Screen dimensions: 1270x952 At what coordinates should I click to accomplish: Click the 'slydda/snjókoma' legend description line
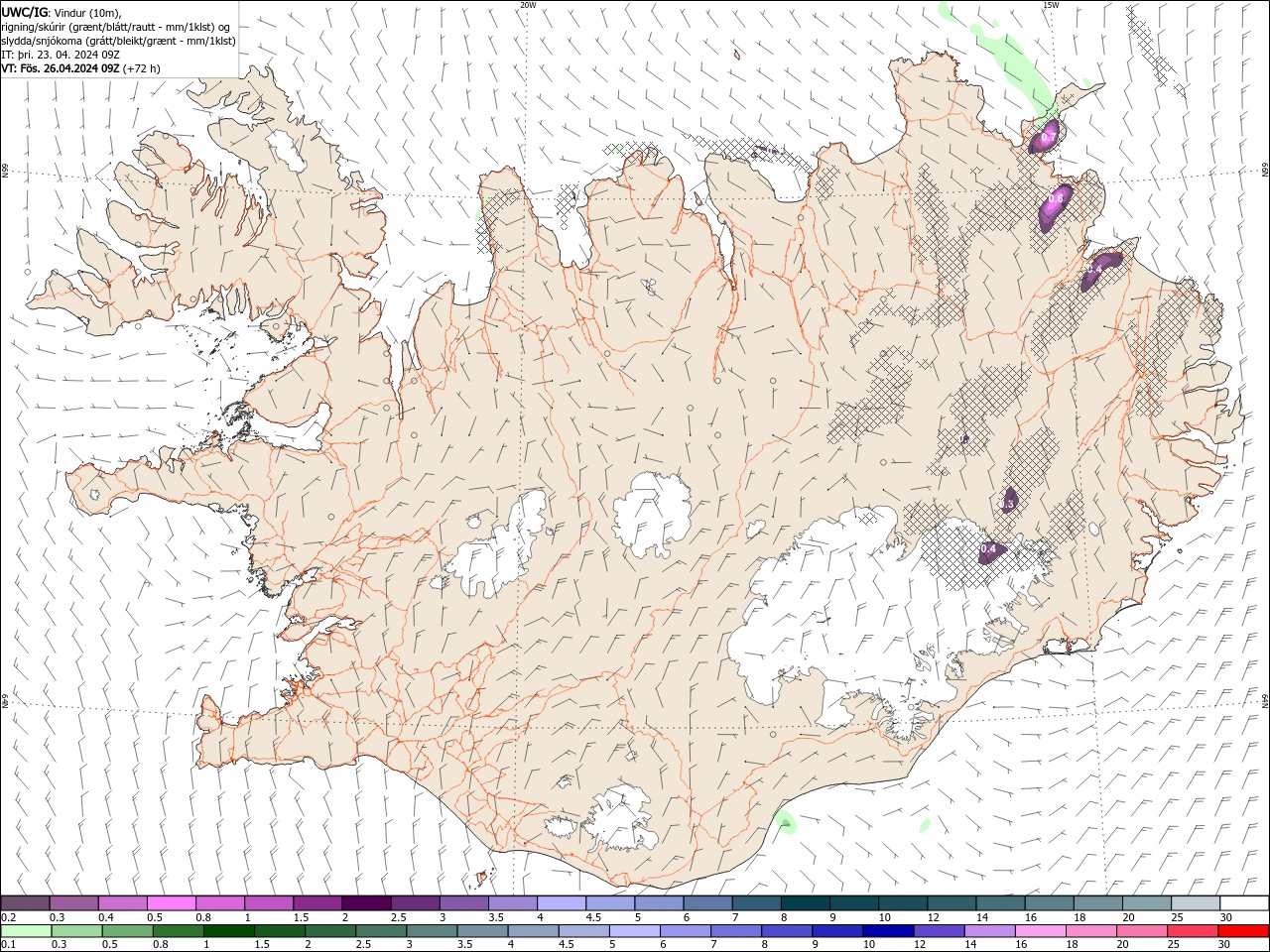click(118, 41)
